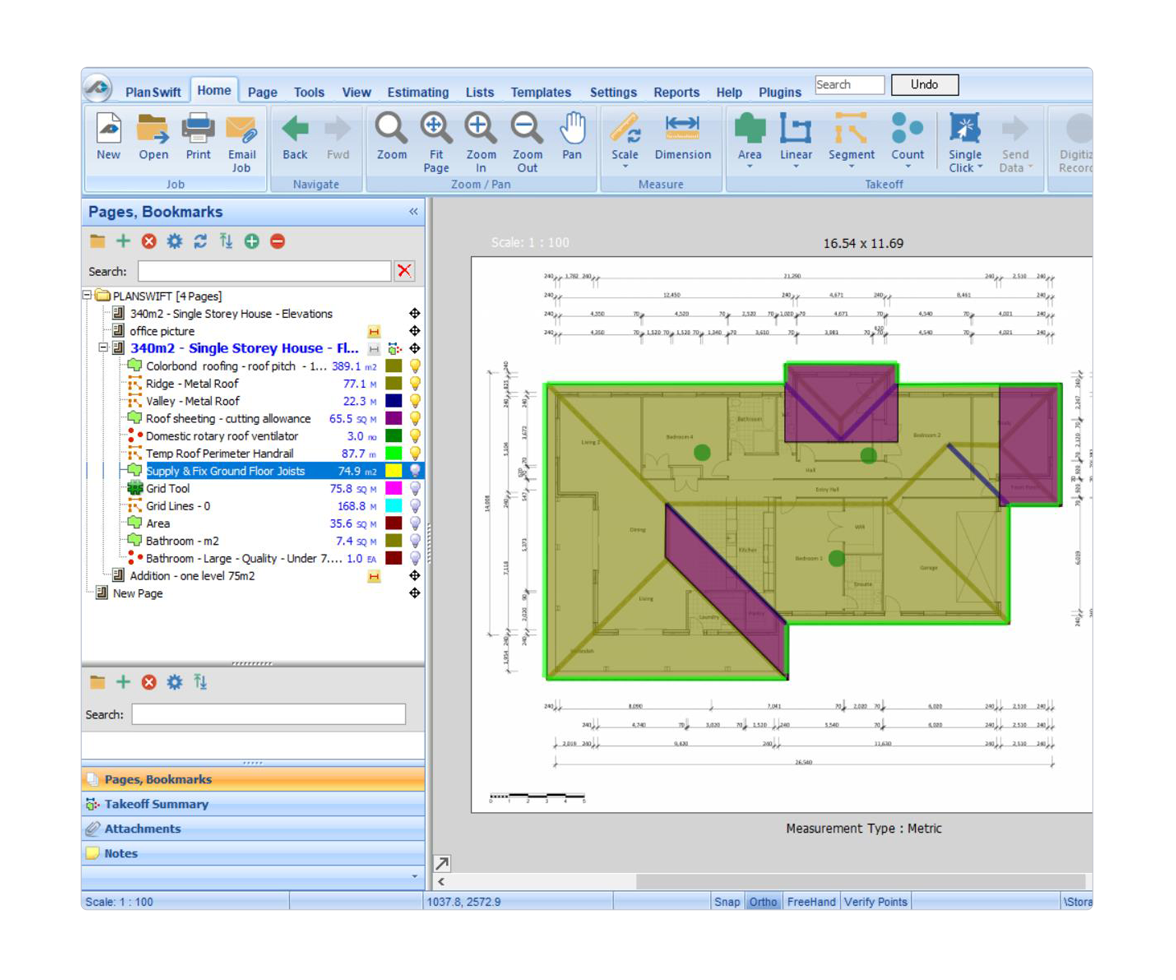Click the green circle plus expand-all icon
This screenshot has width=1176, height=980.
[x=252, y=241]
